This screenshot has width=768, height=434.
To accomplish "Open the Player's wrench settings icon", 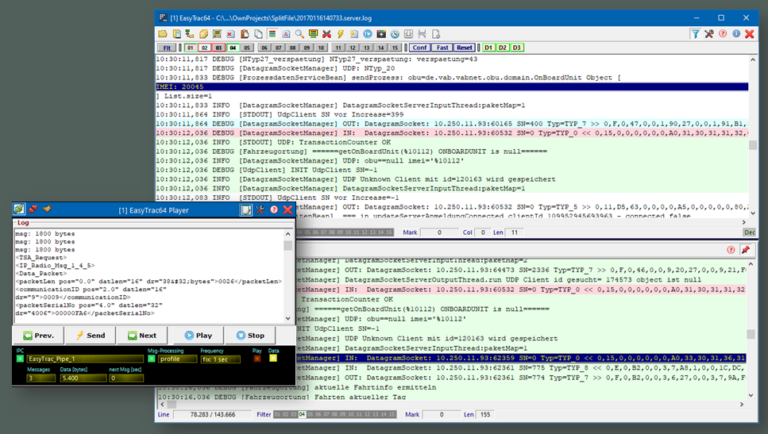I will pos(261,209).
